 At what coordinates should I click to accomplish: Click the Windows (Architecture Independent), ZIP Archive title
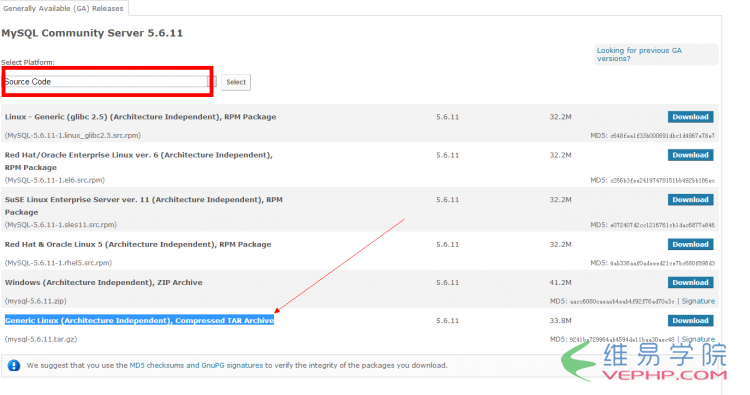(103, 283)
